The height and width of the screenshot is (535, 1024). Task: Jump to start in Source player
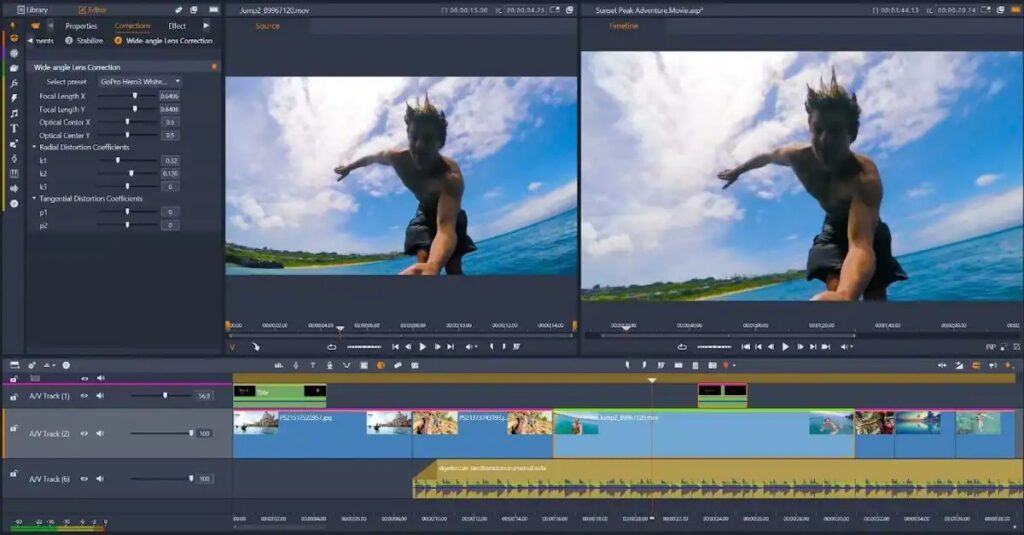pos(395,347)
